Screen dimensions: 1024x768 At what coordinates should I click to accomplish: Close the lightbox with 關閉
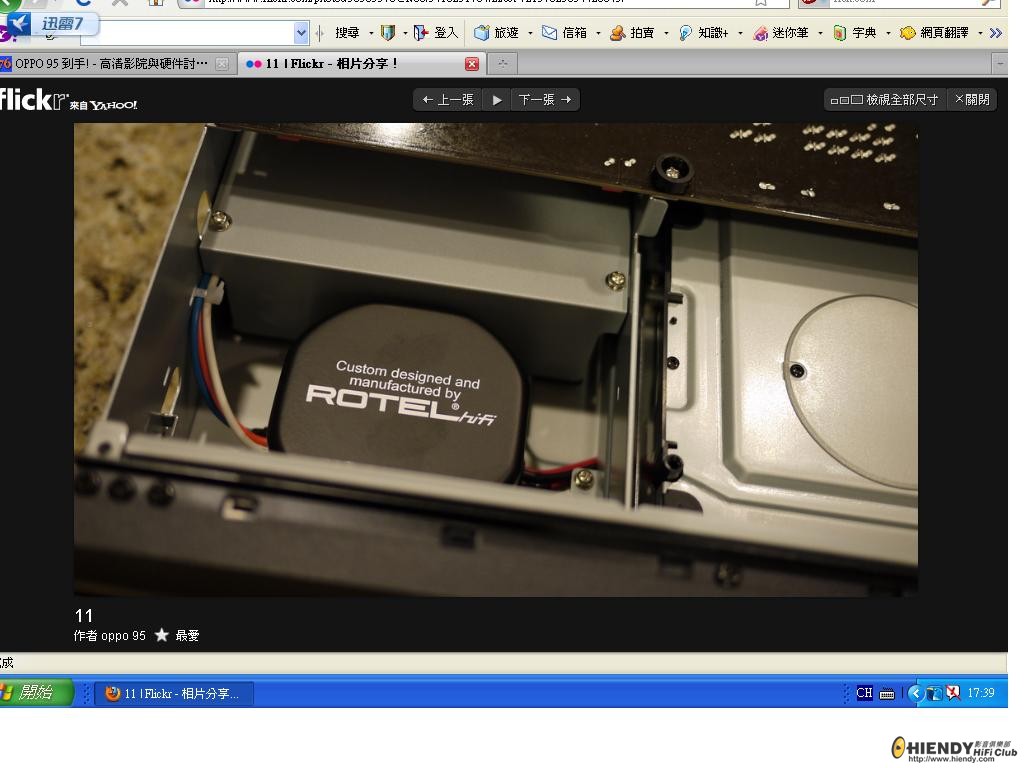[972, 99]
